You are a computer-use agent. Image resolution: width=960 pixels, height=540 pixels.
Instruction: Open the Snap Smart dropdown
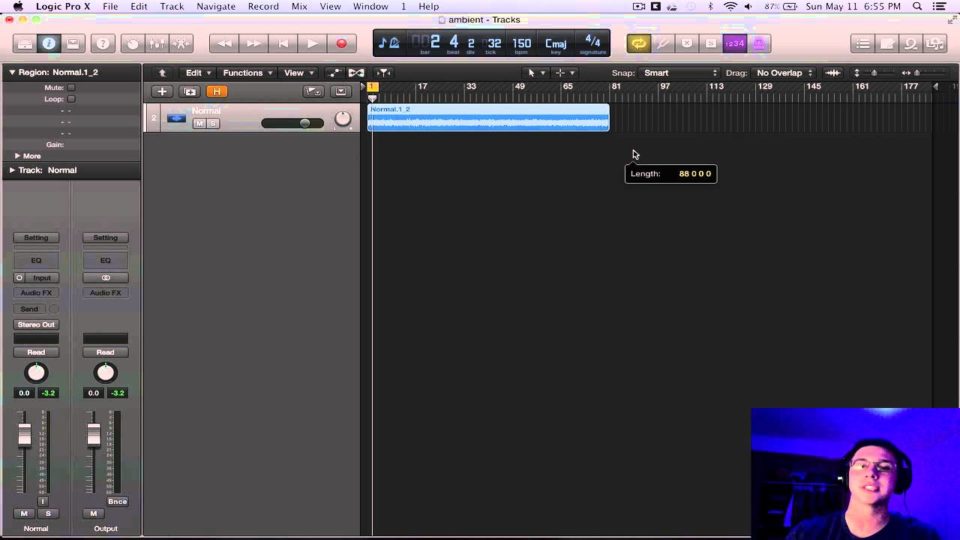pyautogui.click(x=679, y=73)
